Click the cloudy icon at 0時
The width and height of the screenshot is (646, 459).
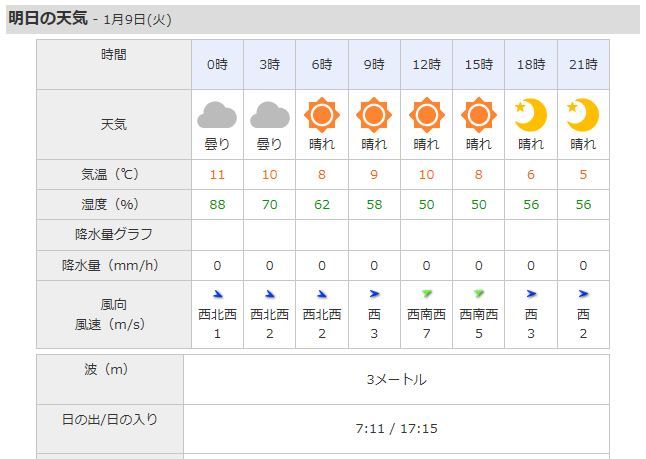pyautogui.click(x=217, y=115)
